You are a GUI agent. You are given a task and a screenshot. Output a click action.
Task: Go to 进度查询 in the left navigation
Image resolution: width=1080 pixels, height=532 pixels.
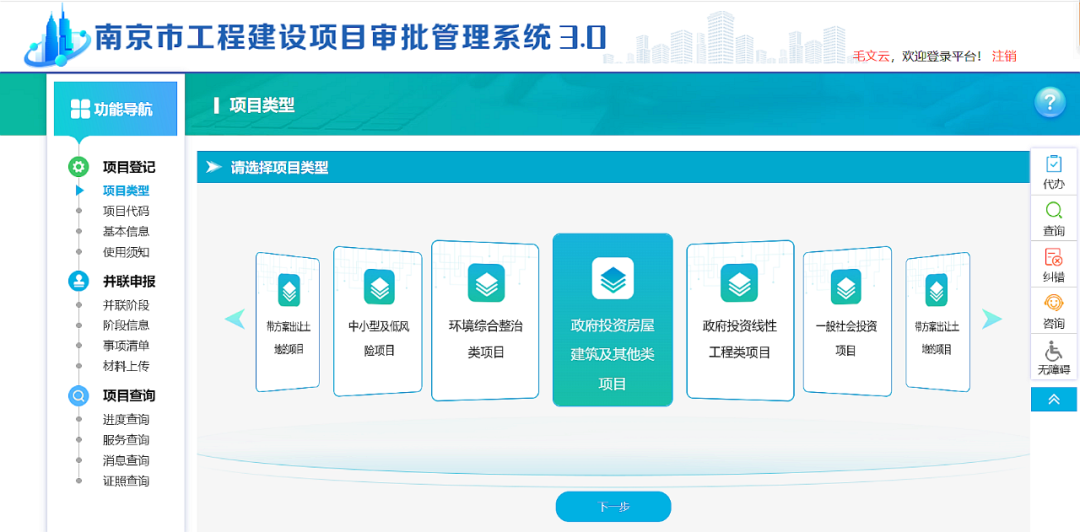click(126, 419)
